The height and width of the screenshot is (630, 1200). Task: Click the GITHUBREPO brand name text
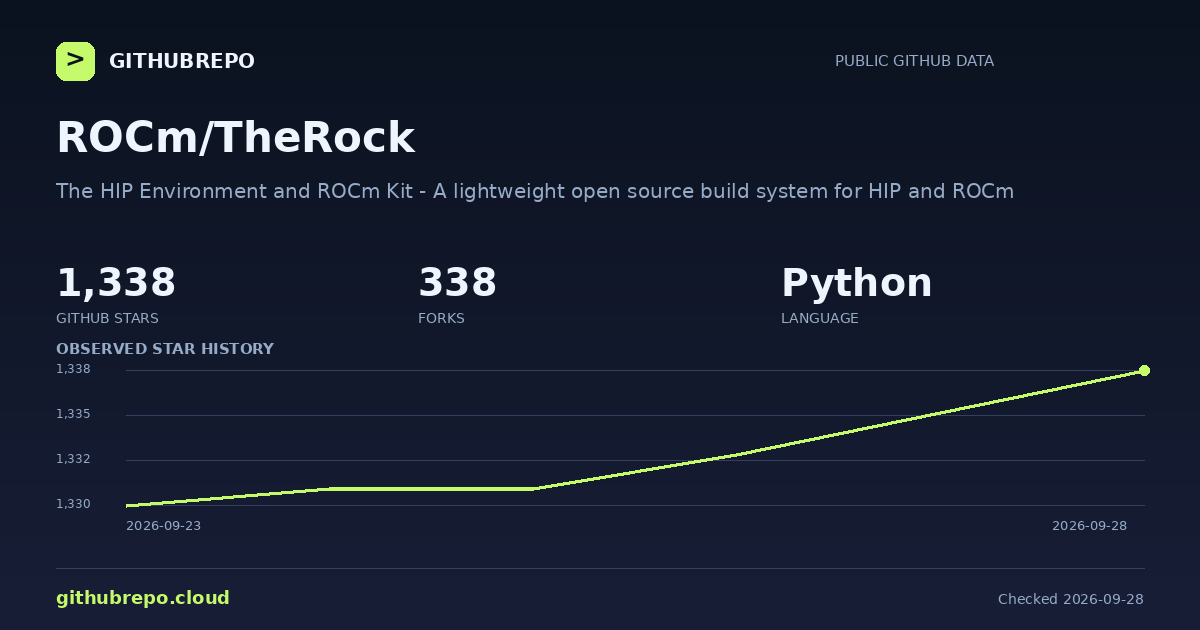point(182,61)
